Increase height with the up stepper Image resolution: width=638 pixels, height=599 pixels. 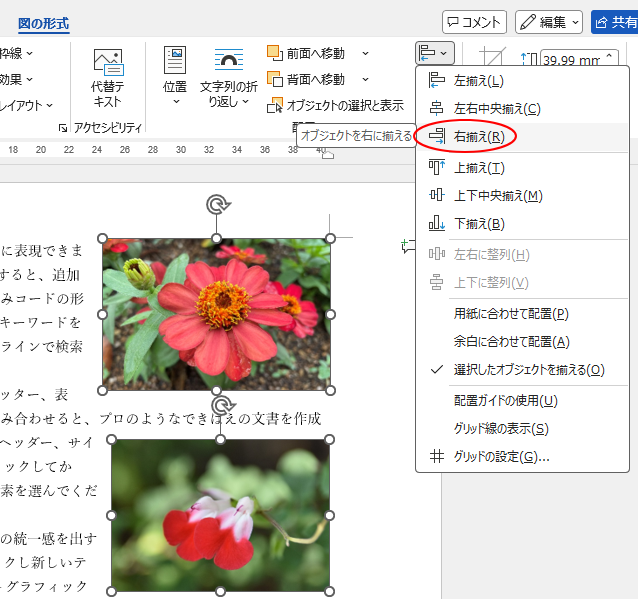click(x=609, y=55)
